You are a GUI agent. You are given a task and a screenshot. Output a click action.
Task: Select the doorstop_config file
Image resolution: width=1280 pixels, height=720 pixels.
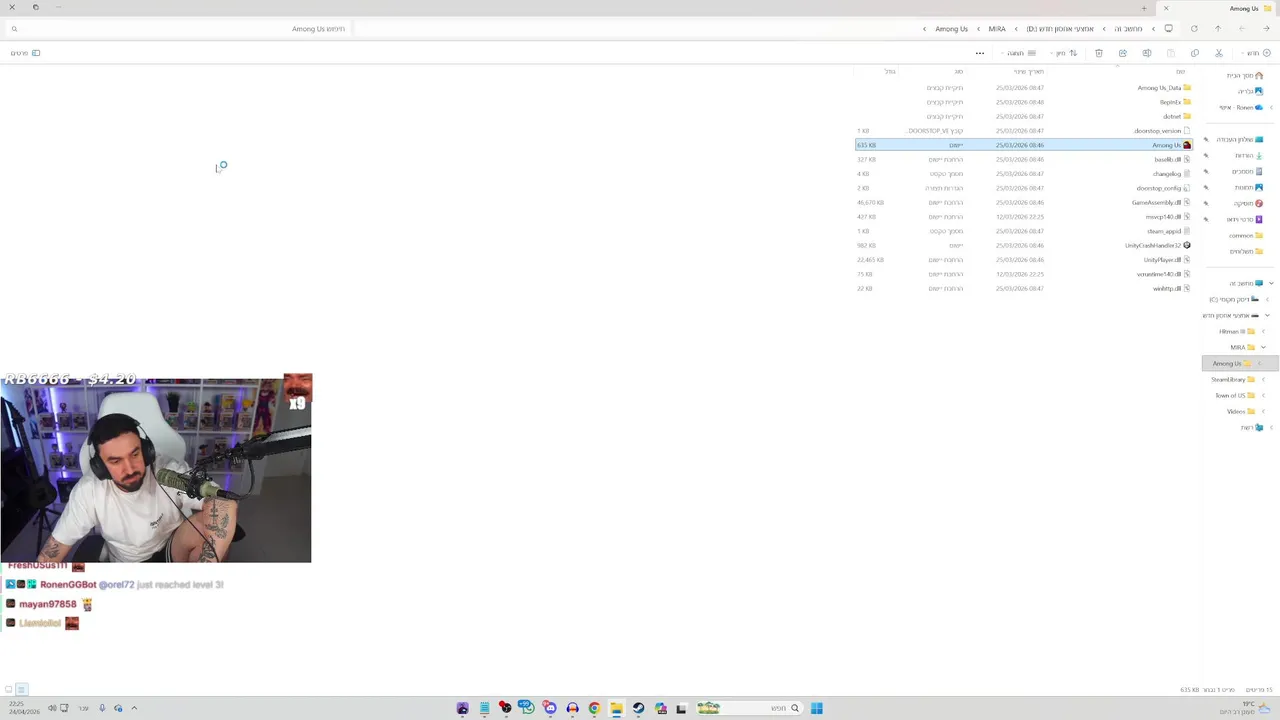click(x=1023, y=188)
